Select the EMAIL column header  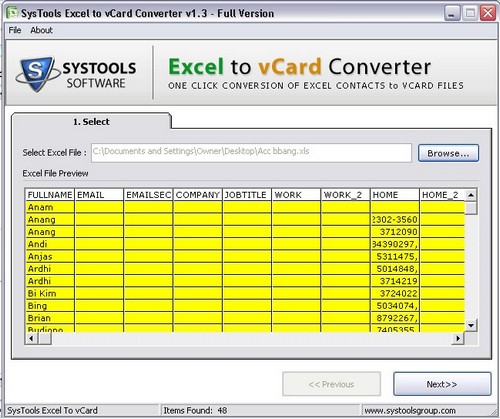99,195
